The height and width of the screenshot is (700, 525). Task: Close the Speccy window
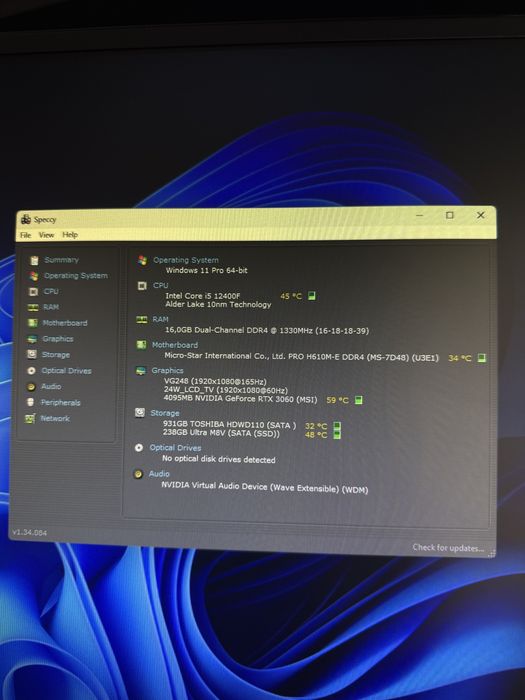click(480, 215)
